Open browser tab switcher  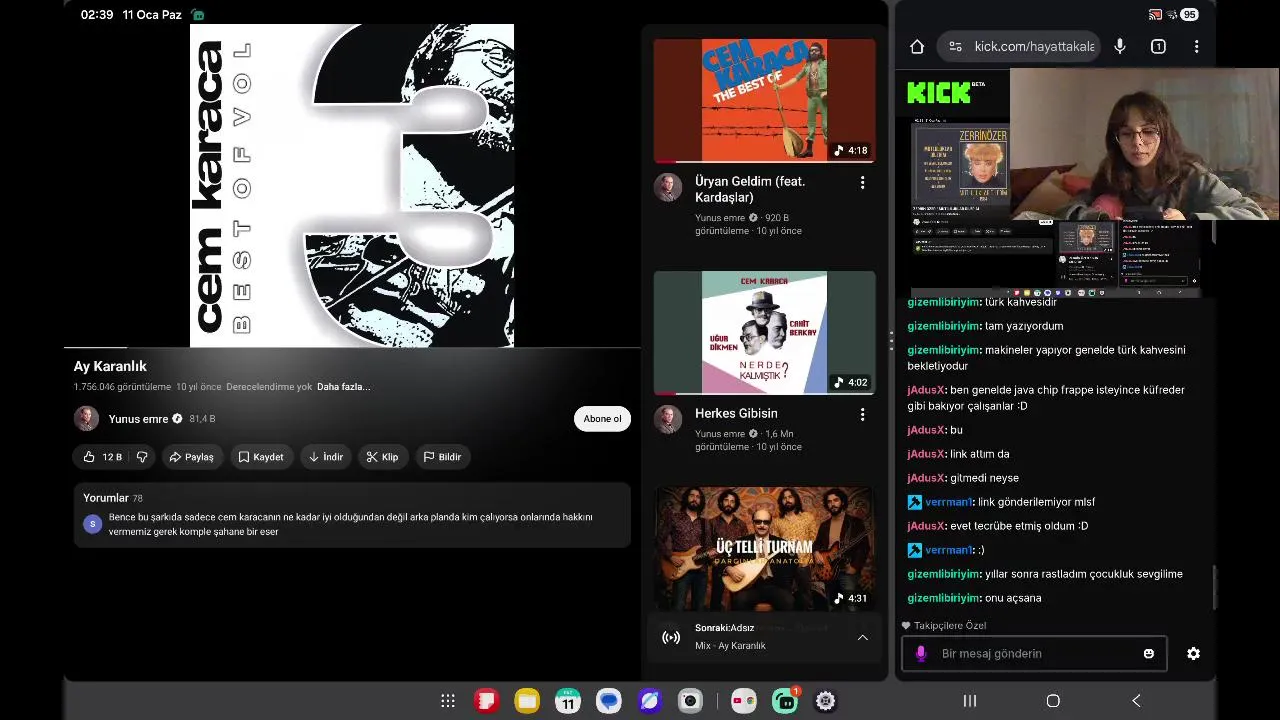click(1158, 46)
